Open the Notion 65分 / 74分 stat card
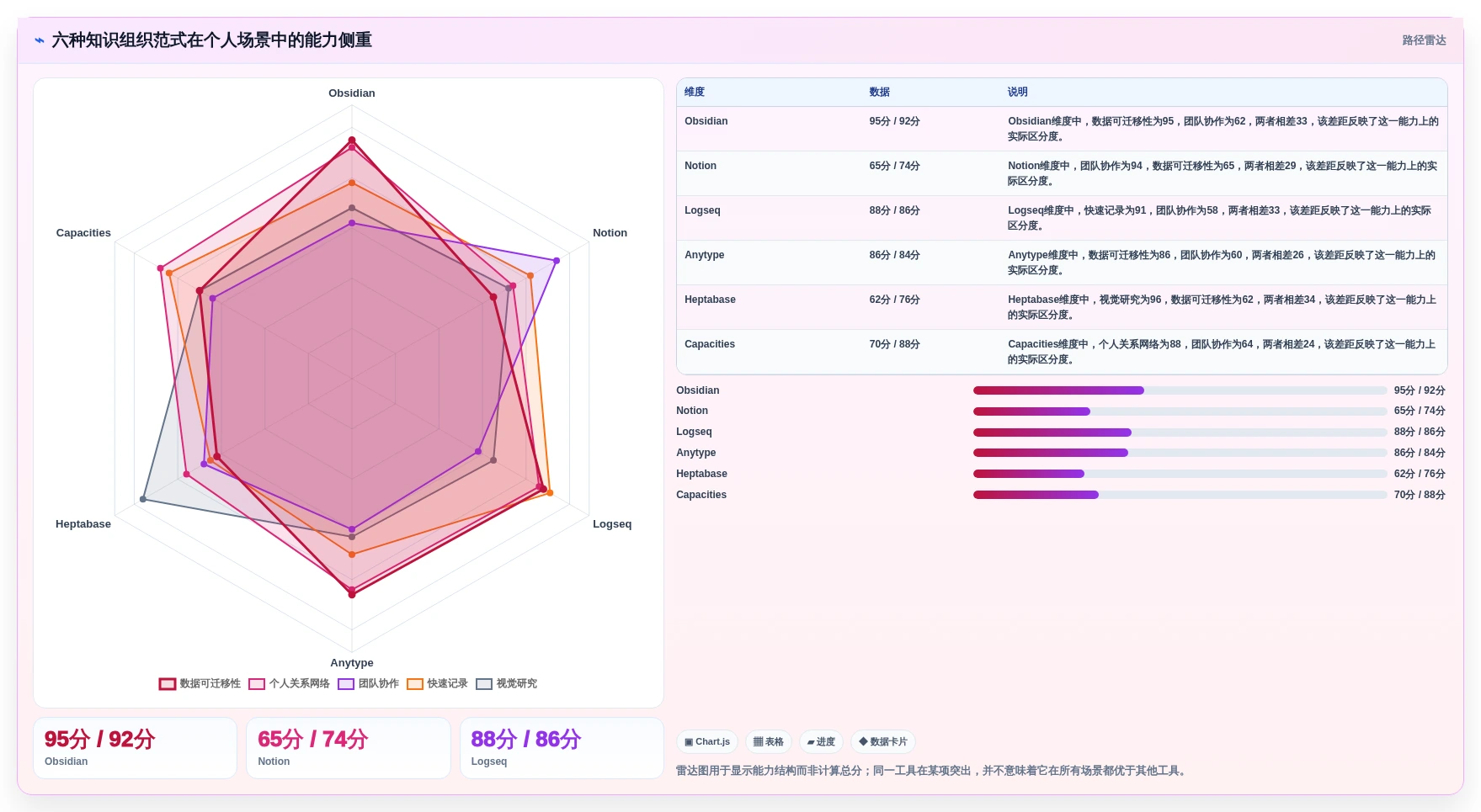 pyautogui.click(x=348, y=748)
